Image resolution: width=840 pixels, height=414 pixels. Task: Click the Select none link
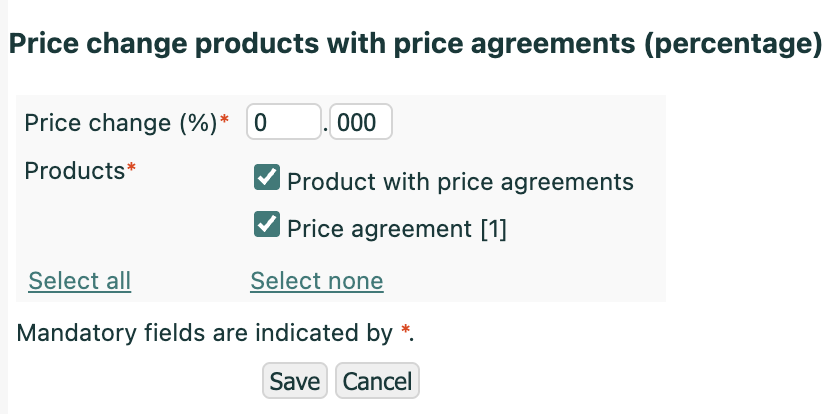[317, 281]
